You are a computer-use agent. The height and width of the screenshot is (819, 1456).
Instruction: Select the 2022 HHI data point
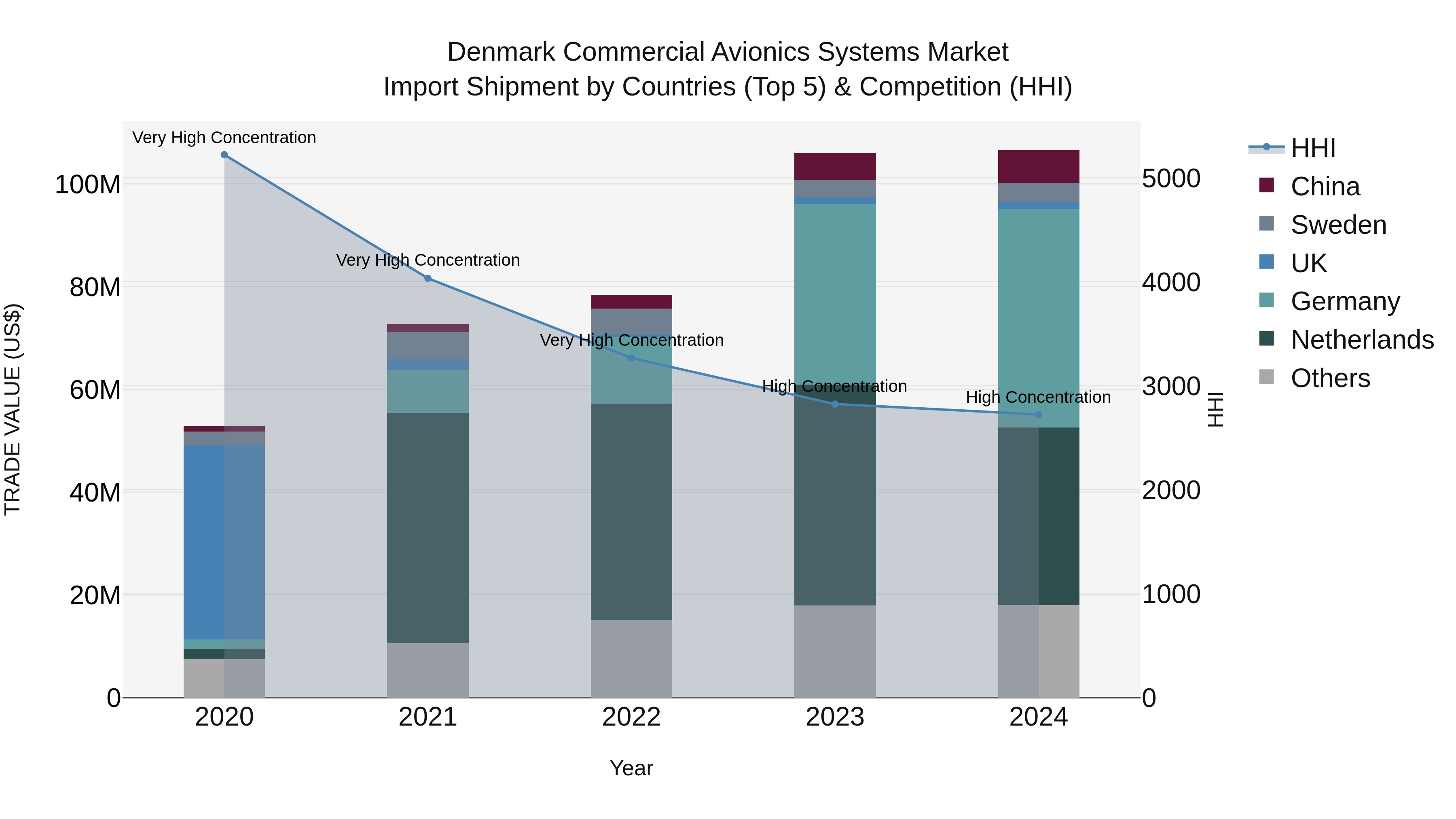click(x=631, y=358)
